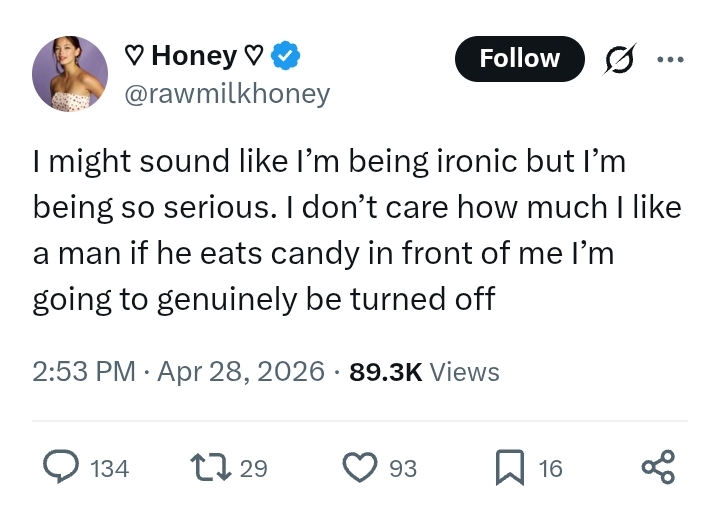Screen dimensions: 720x506
Task: Click the 93 likes count
Action: 402,468
